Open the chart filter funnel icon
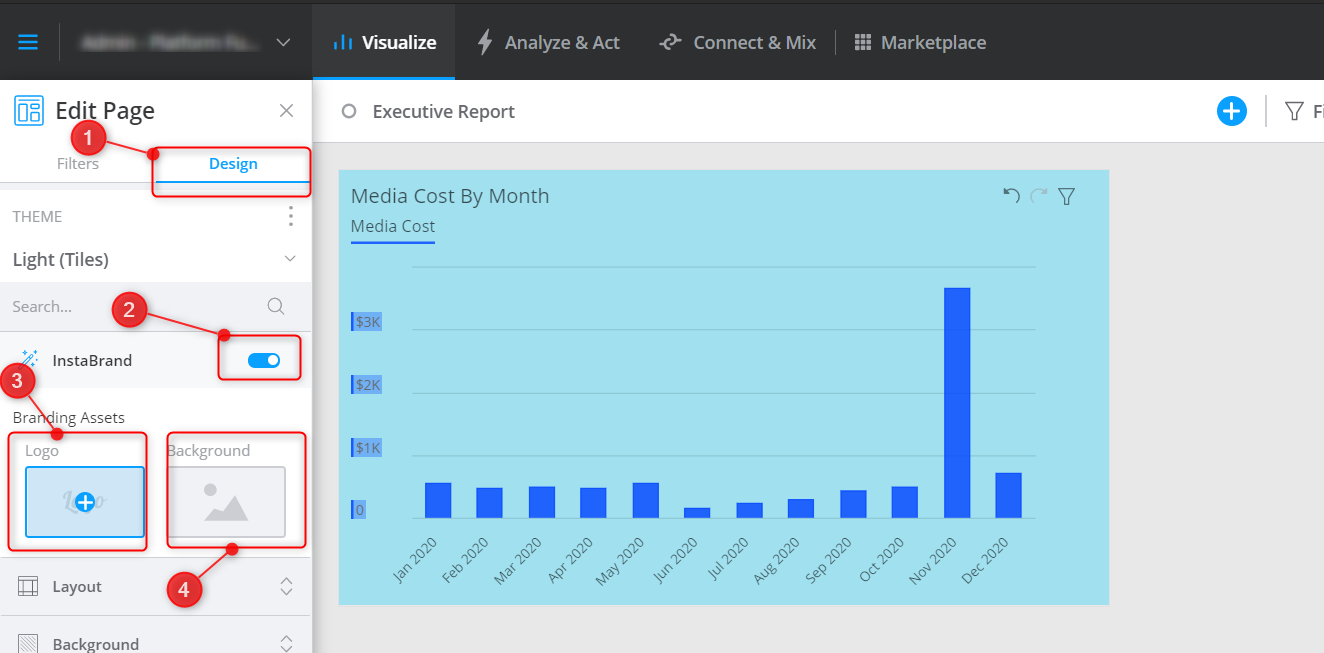The width and height of the screenshot is (1324, 653). tap(1066, 196)
